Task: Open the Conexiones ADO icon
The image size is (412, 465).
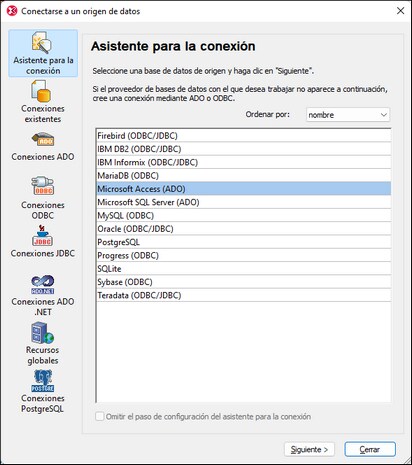Action: point(43,139)
